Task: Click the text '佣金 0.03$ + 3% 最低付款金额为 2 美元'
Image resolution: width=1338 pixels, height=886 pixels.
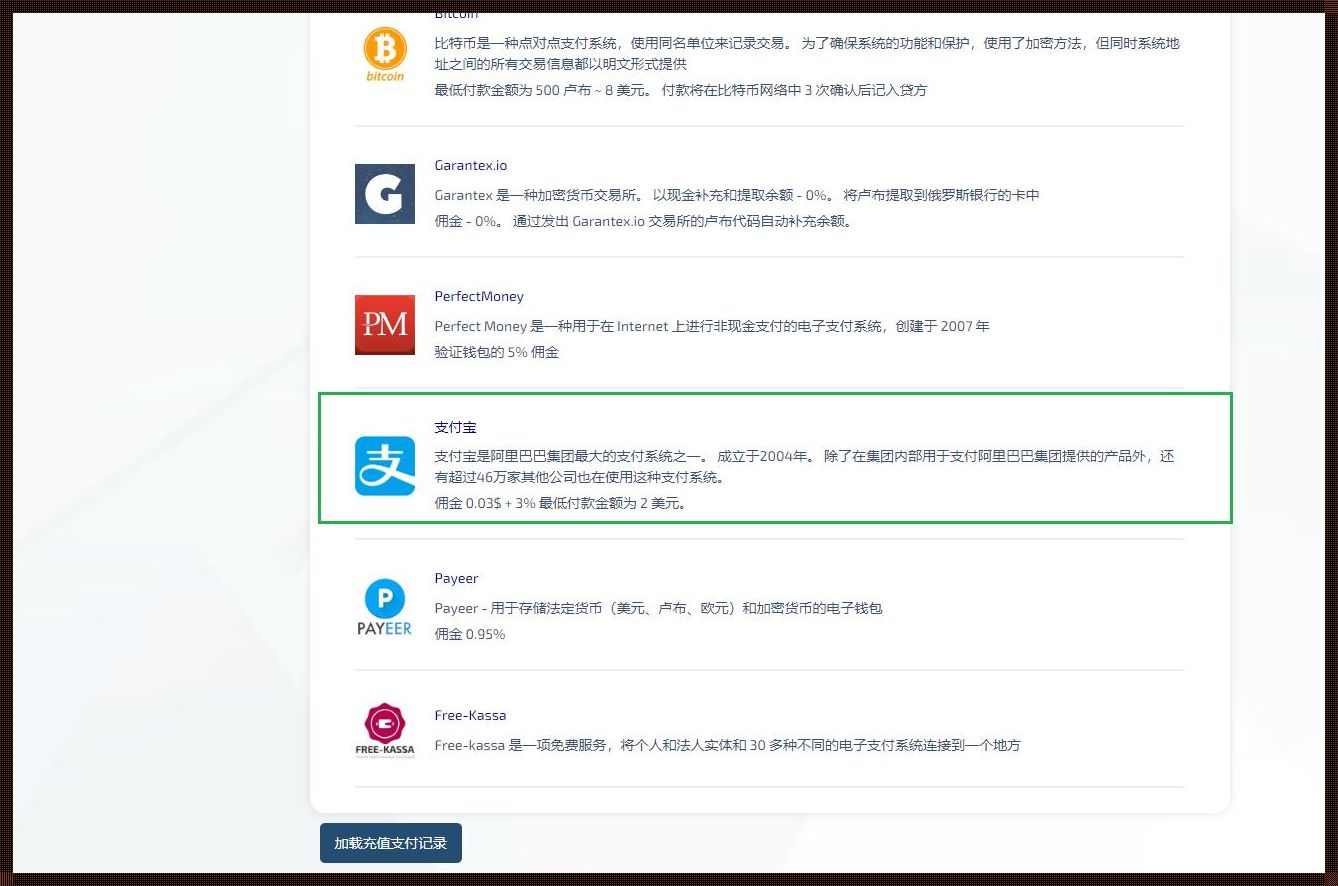Action: (x=560, y=503)
